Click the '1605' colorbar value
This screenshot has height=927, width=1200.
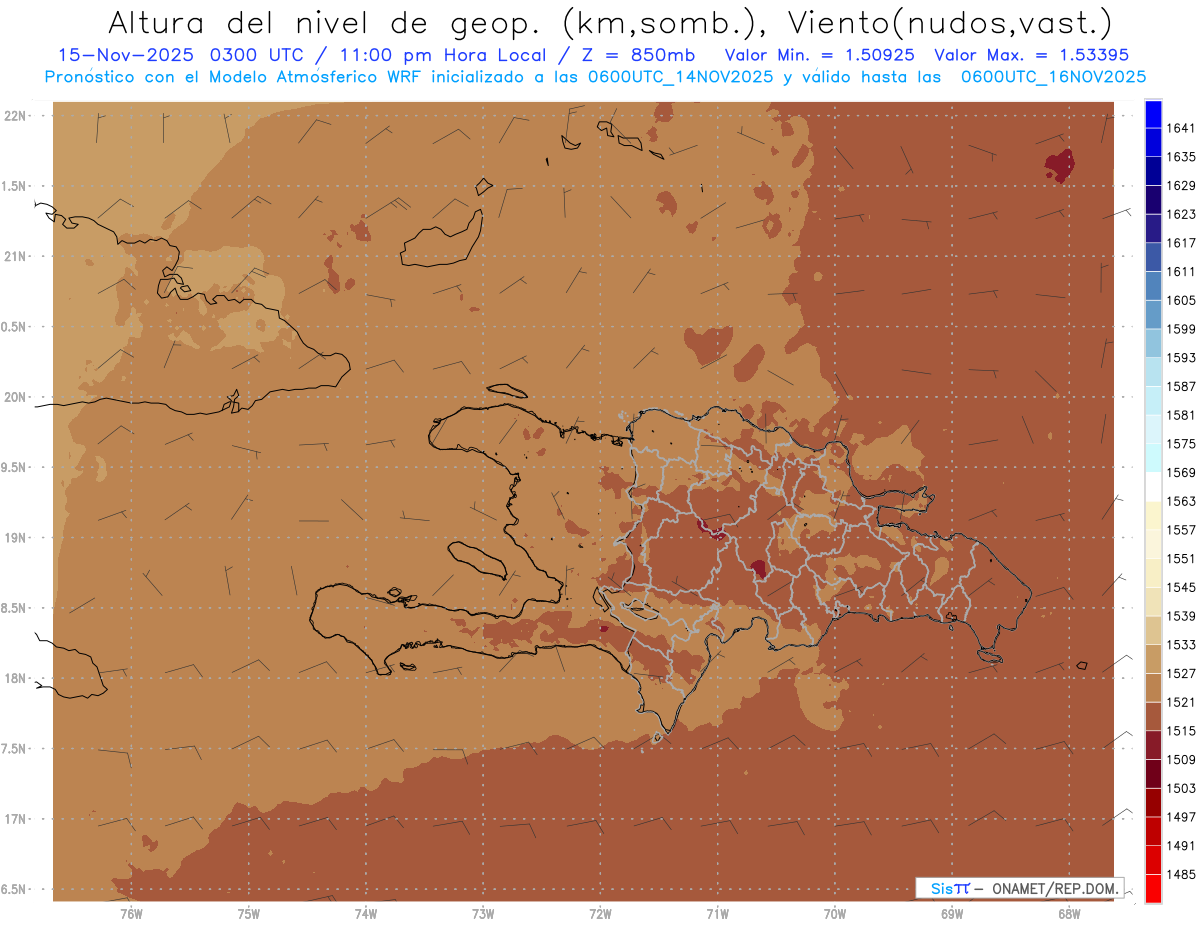1181,300
